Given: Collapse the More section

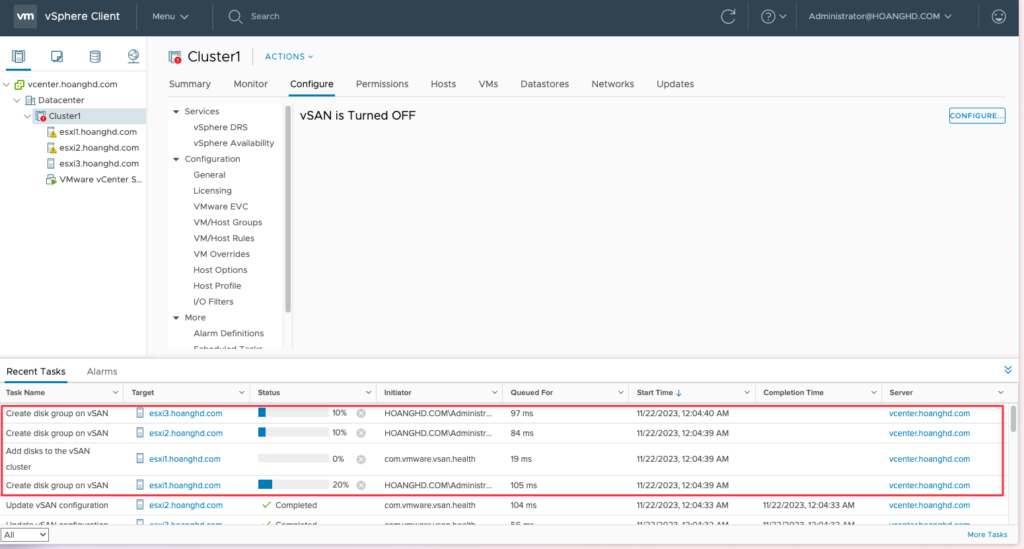Looking at the screenshot, I should (176, 318).
